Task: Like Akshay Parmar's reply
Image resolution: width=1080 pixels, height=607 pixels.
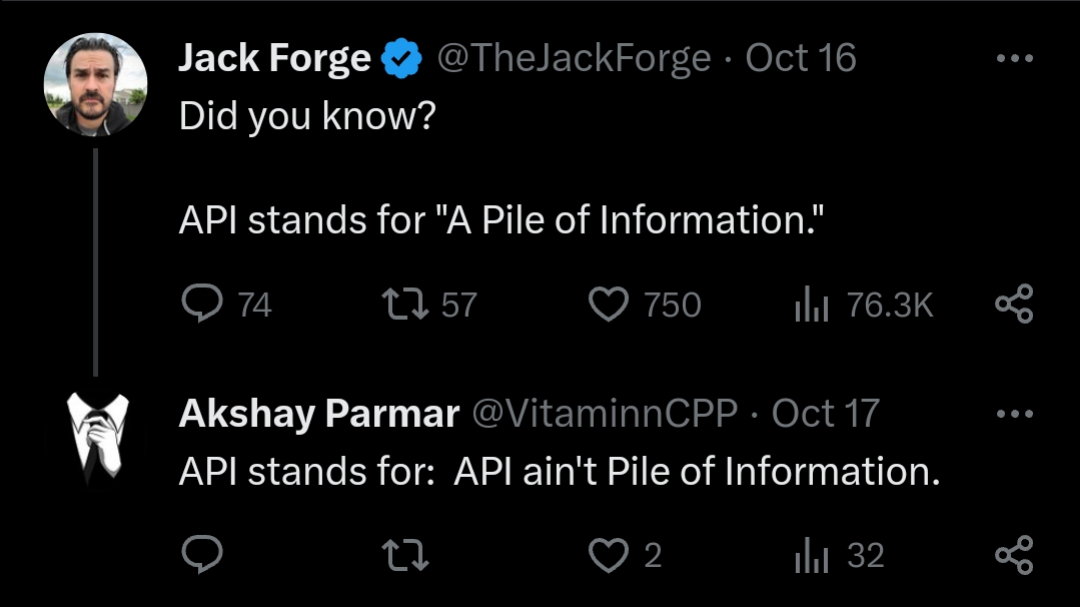Action: (608, 555)
